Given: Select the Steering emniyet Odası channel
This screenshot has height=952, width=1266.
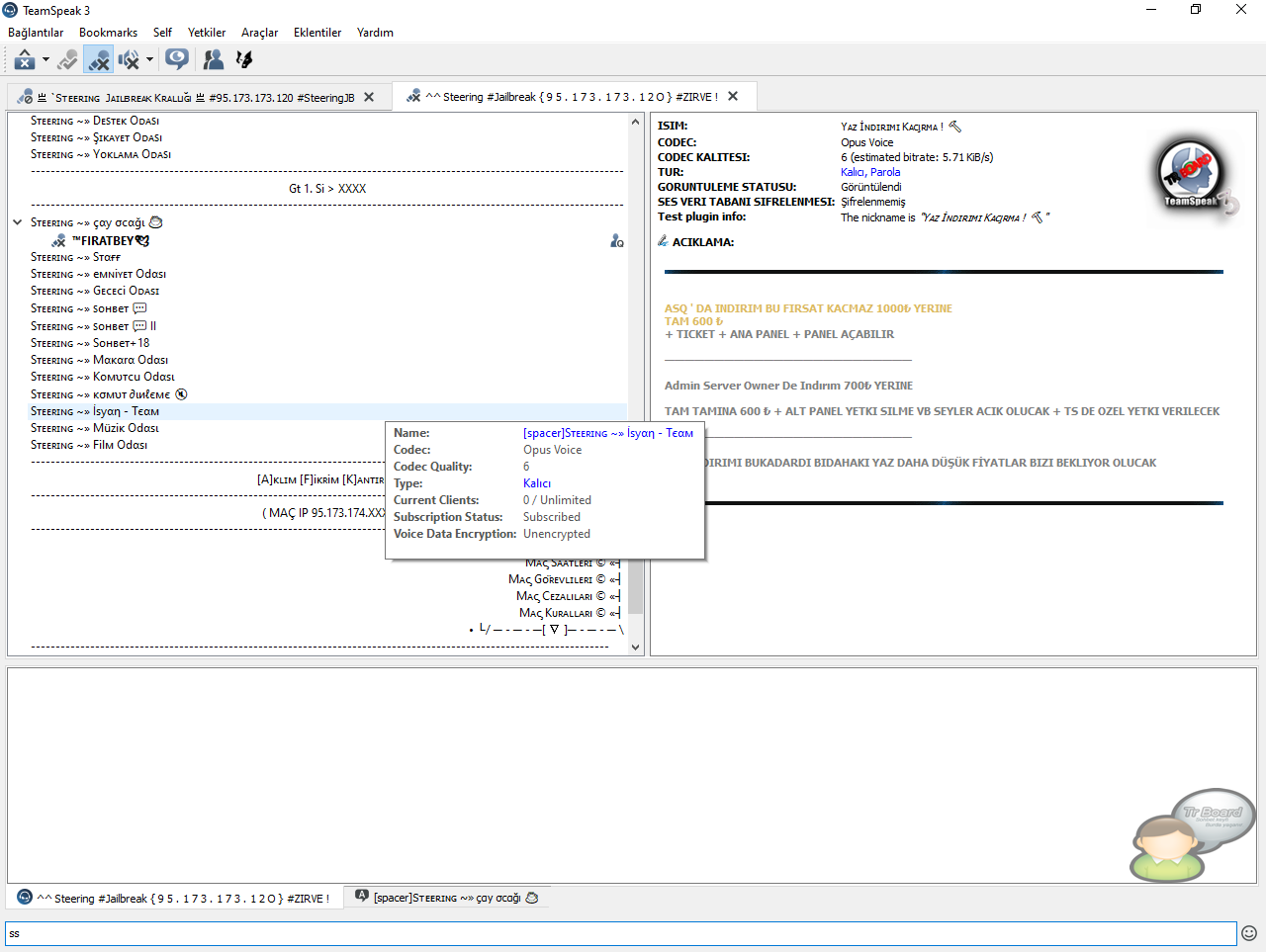Looking at the screenshot, I should tap(98, 274).
